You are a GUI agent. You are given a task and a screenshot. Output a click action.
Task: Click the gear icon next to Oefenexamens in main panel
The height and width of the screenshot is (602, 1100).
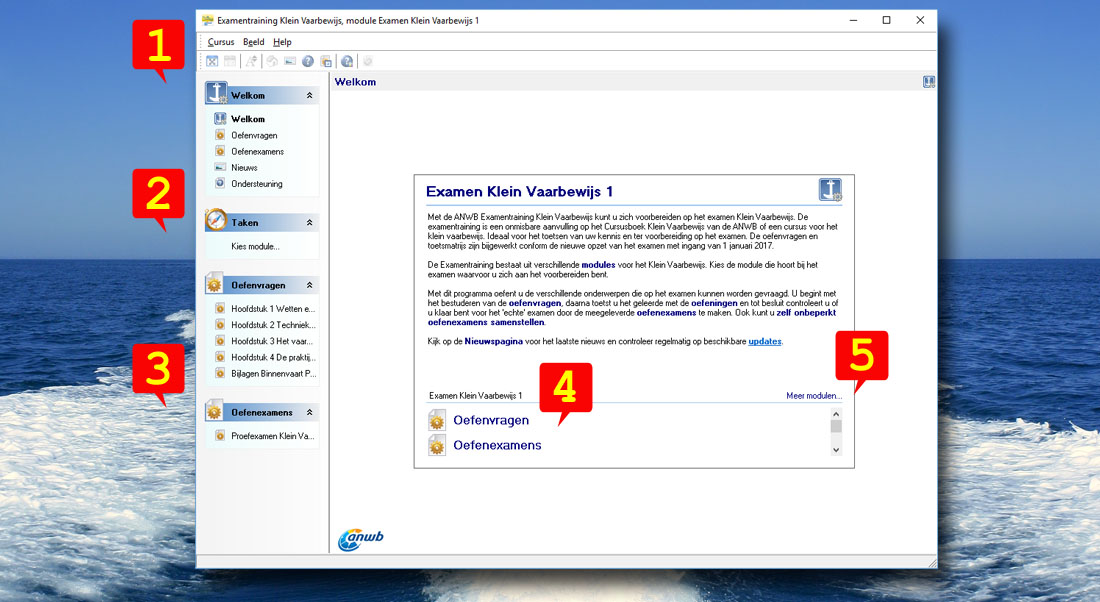coord(437,446)
